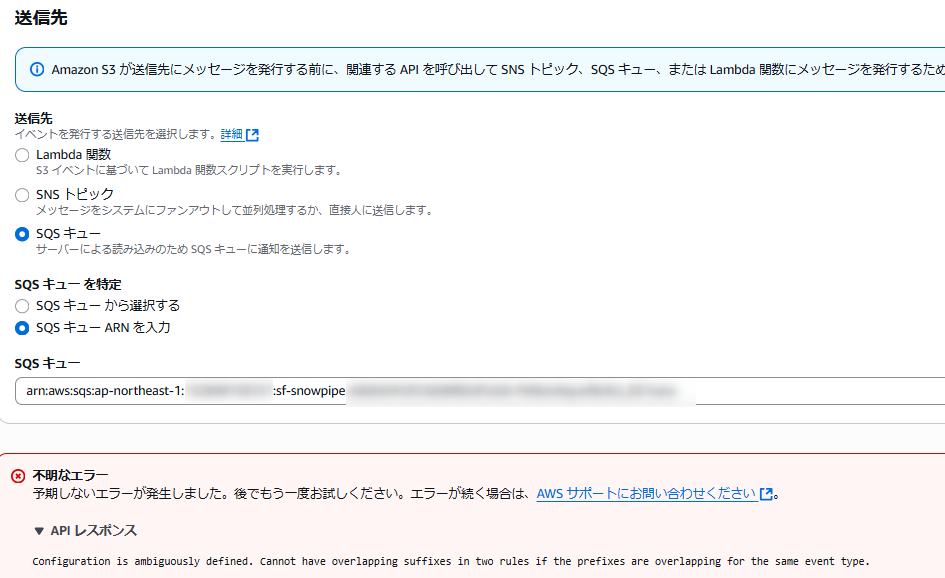This screenshot has height=578, width=945.
Task: Select the SNS トピック radio button
Action: [x=22, y=195]
